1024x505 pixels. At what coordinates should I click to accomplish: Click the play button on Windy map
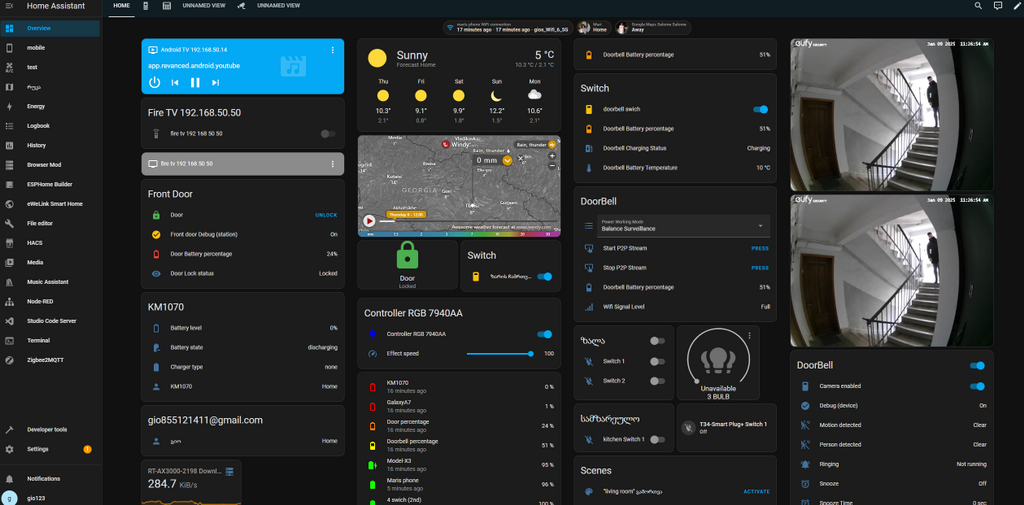[x=369, y=221]
